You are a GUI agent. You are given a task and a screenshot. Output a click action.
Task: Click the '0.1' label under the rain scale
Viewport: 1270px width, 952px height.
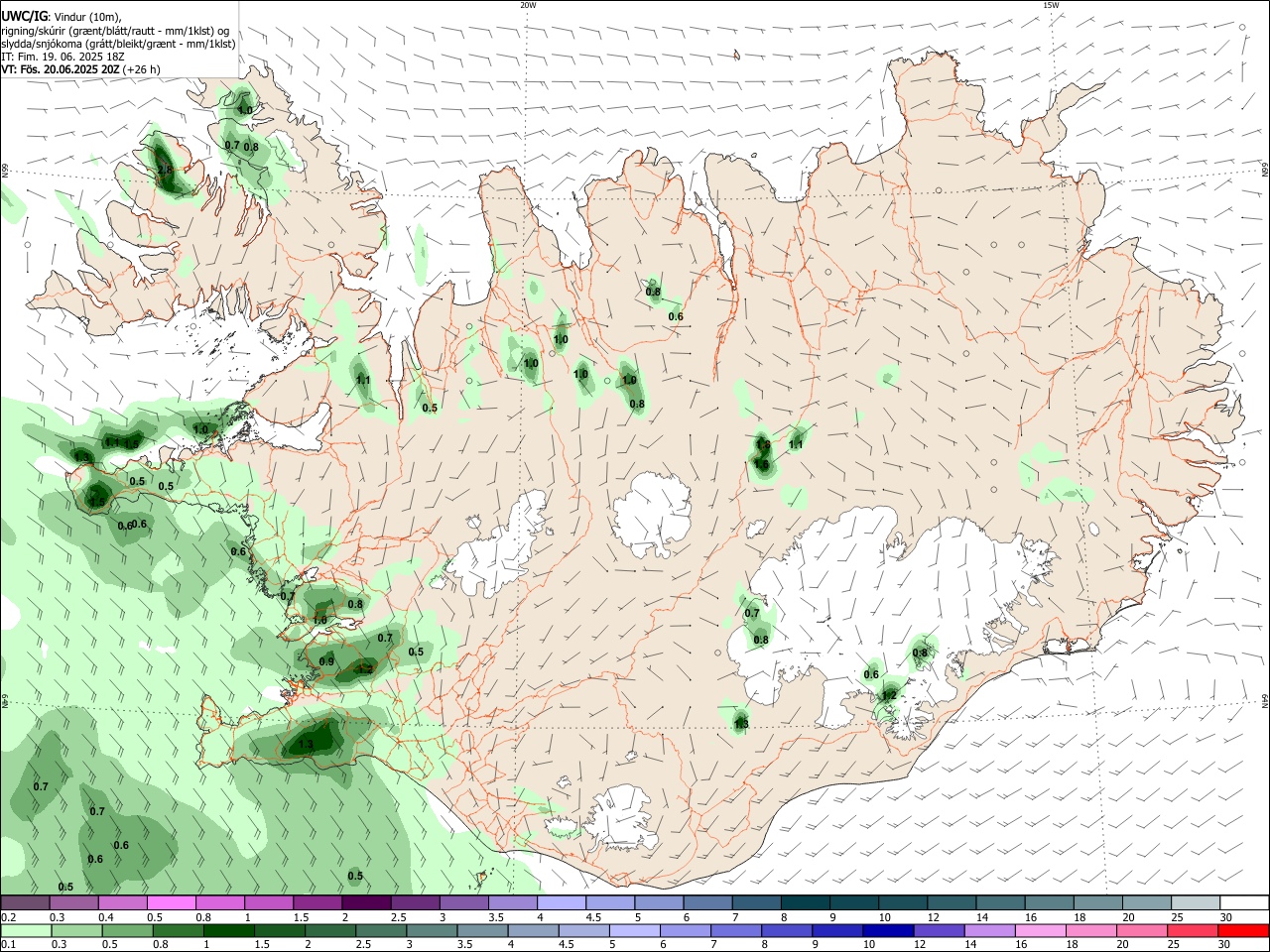coord(8,945)
